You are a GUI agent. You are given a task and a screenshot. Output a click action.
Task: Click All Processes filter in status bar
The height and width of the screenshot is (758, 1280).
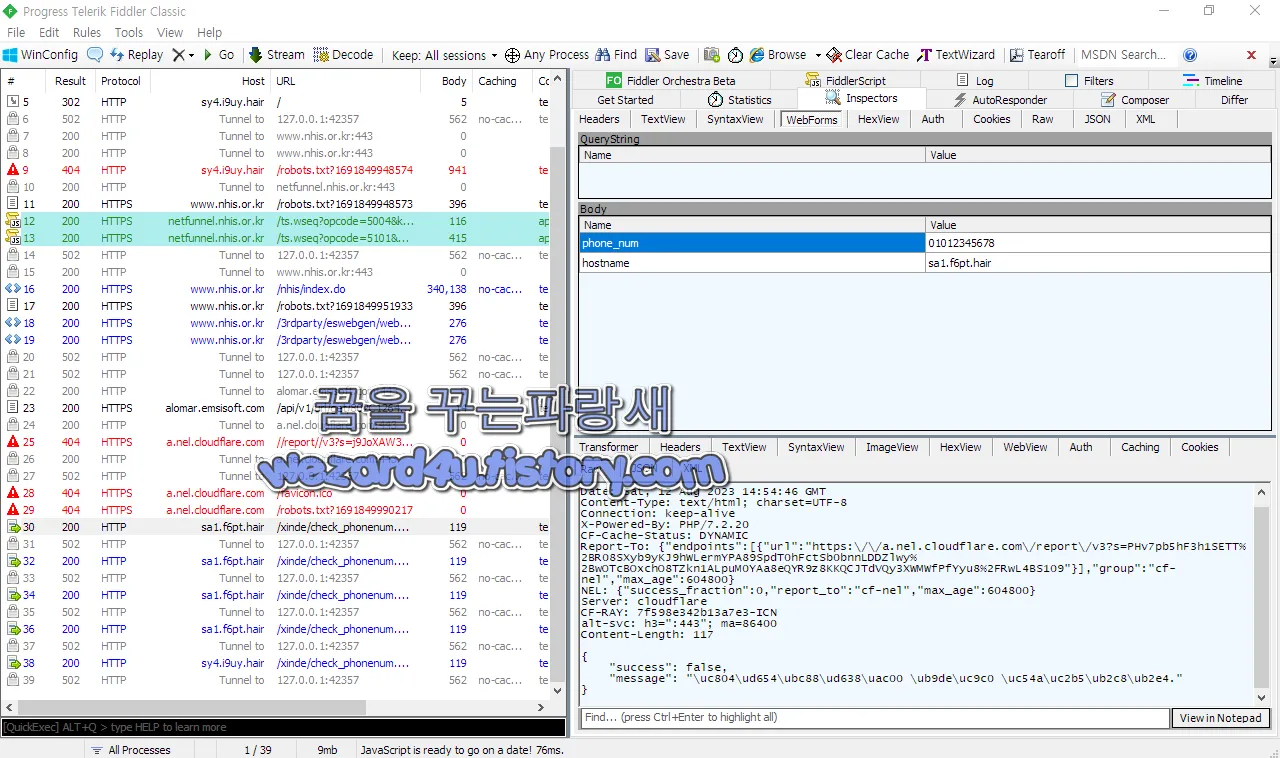tap(130, 750)
